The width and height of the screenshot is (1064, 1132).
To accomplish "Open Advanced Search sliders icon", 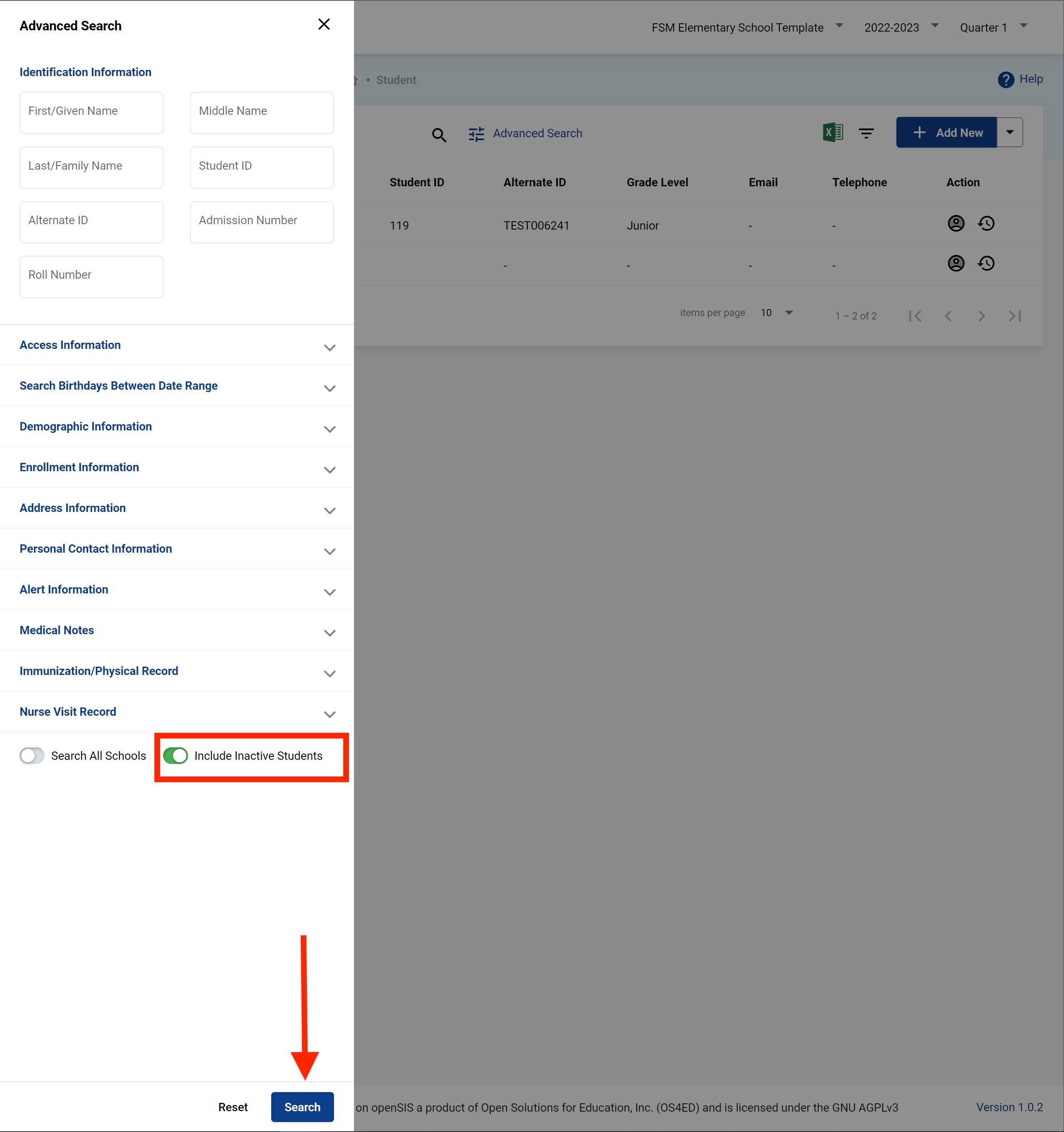I will [x=476, y=134].
